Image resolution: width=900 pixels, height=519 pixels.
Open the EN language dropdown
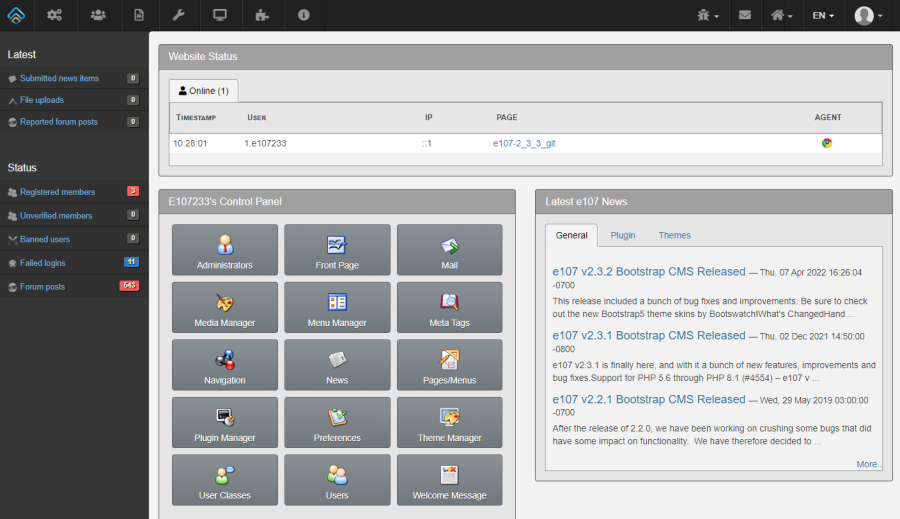(x=823, y=16)
